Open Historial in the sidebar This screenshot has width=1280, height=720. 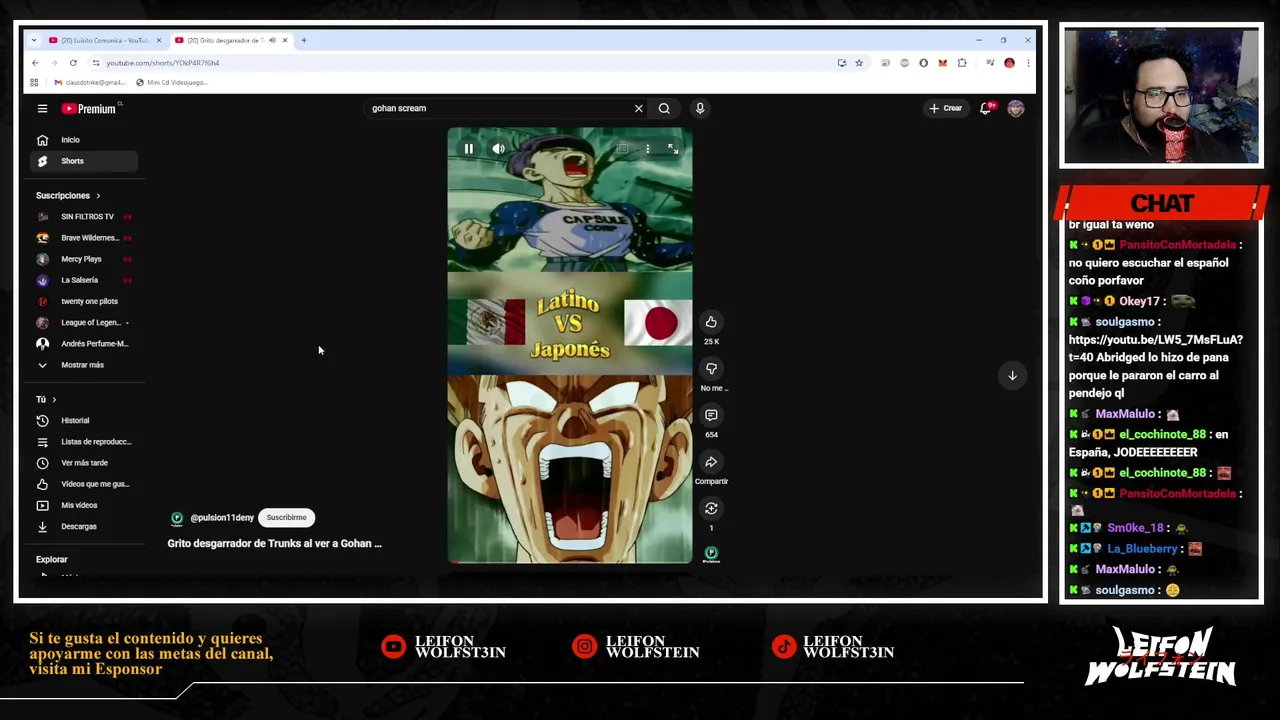click(84, 421)
